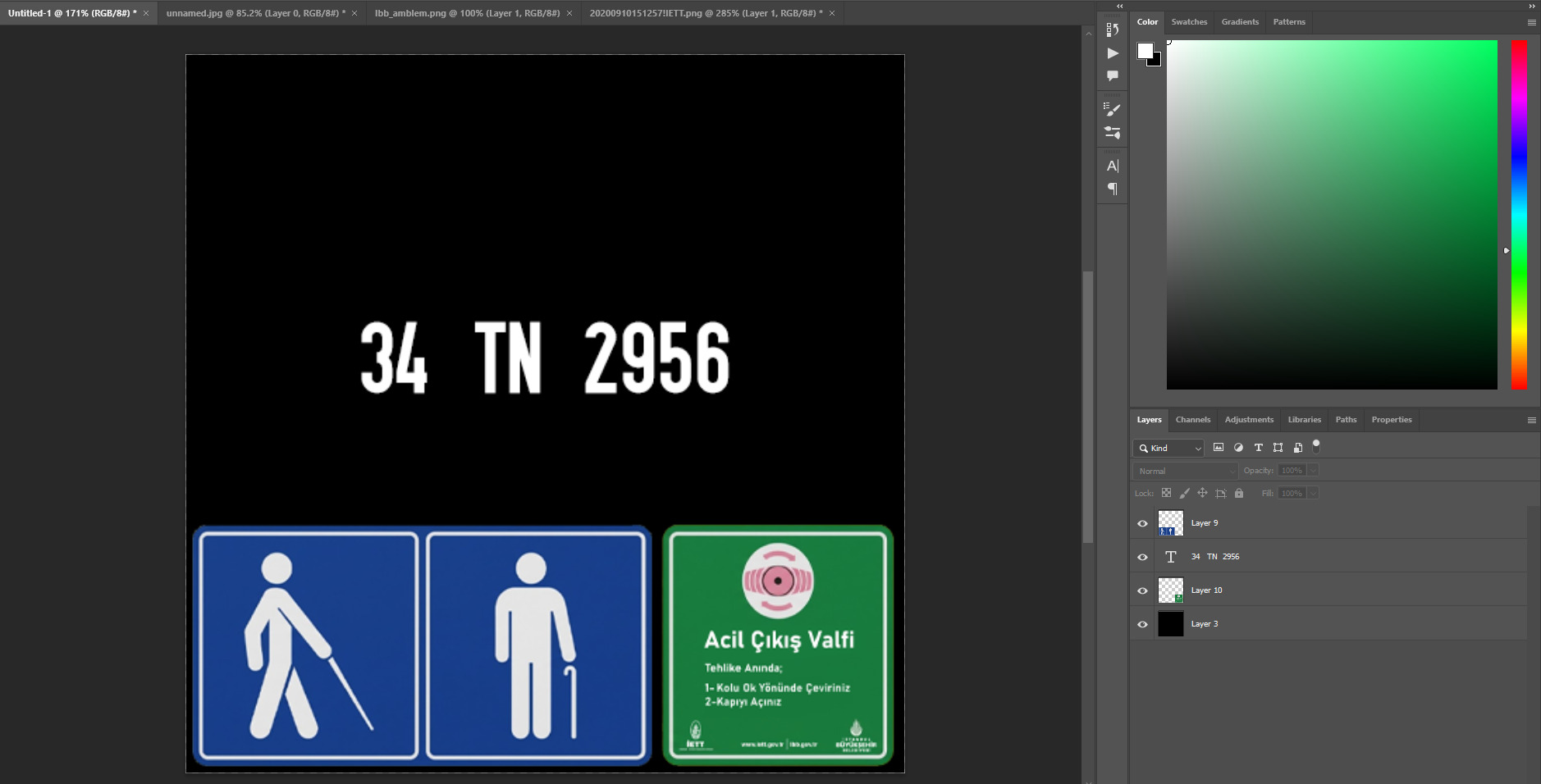Click the lock all attributes padlock icon
1541x784 pixels.
(1239, 493)
